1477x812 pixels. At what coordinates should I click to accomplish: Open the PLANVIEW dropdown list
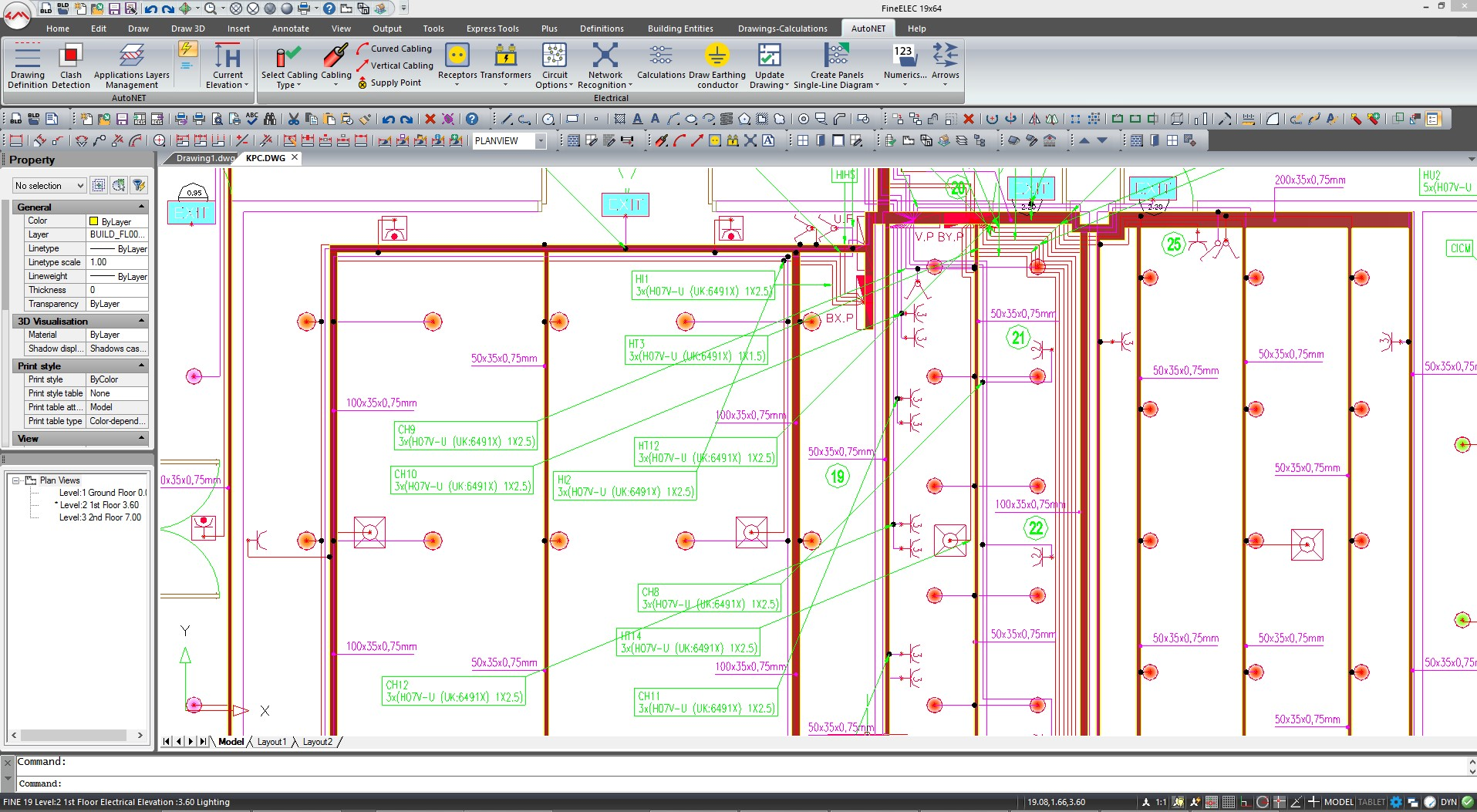click(x=541, y=141)
